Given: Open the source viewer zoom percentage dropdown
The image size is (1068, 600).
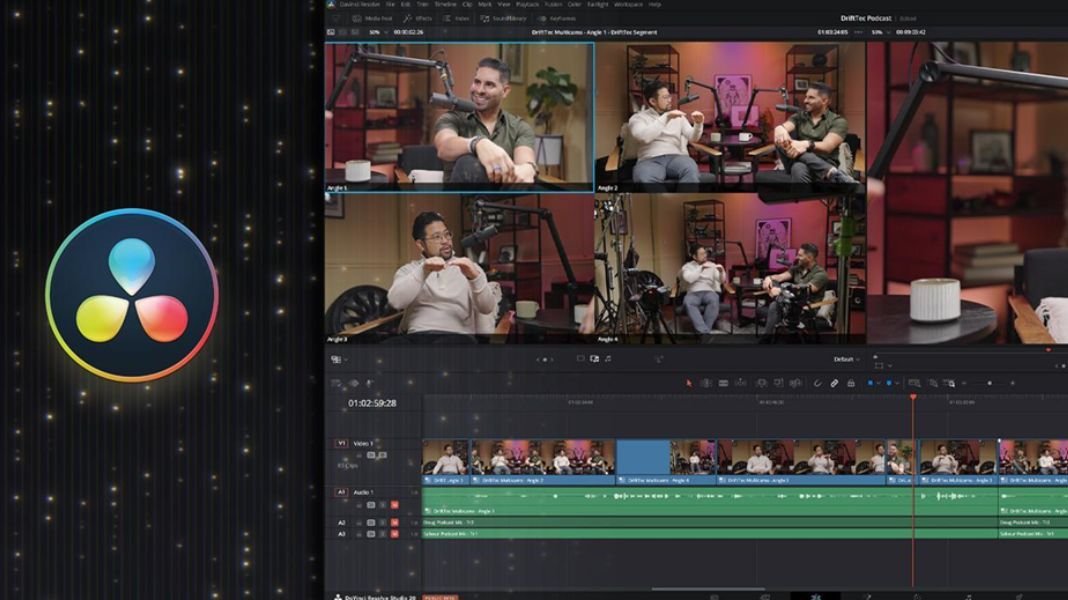Looking at the screenshot, I should (377, 32).
